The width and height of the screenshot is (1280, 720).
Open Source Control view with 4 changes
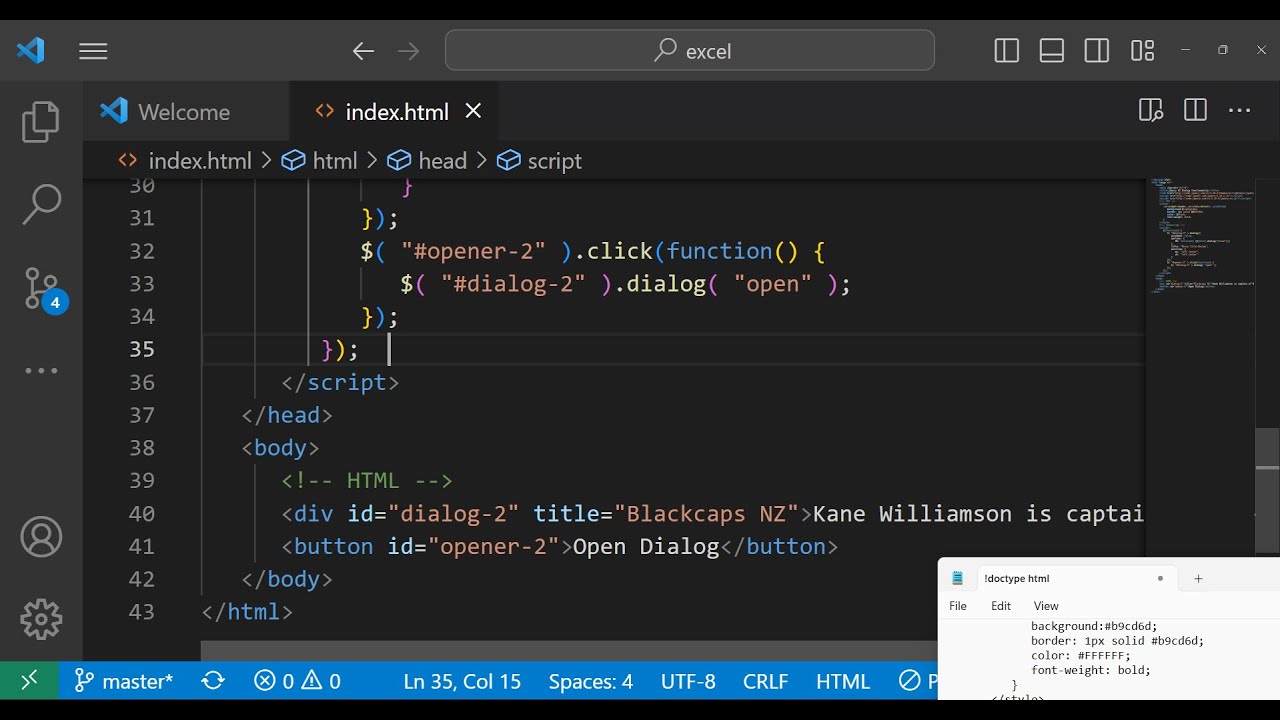pyautogui.click(x=41, y=288)
